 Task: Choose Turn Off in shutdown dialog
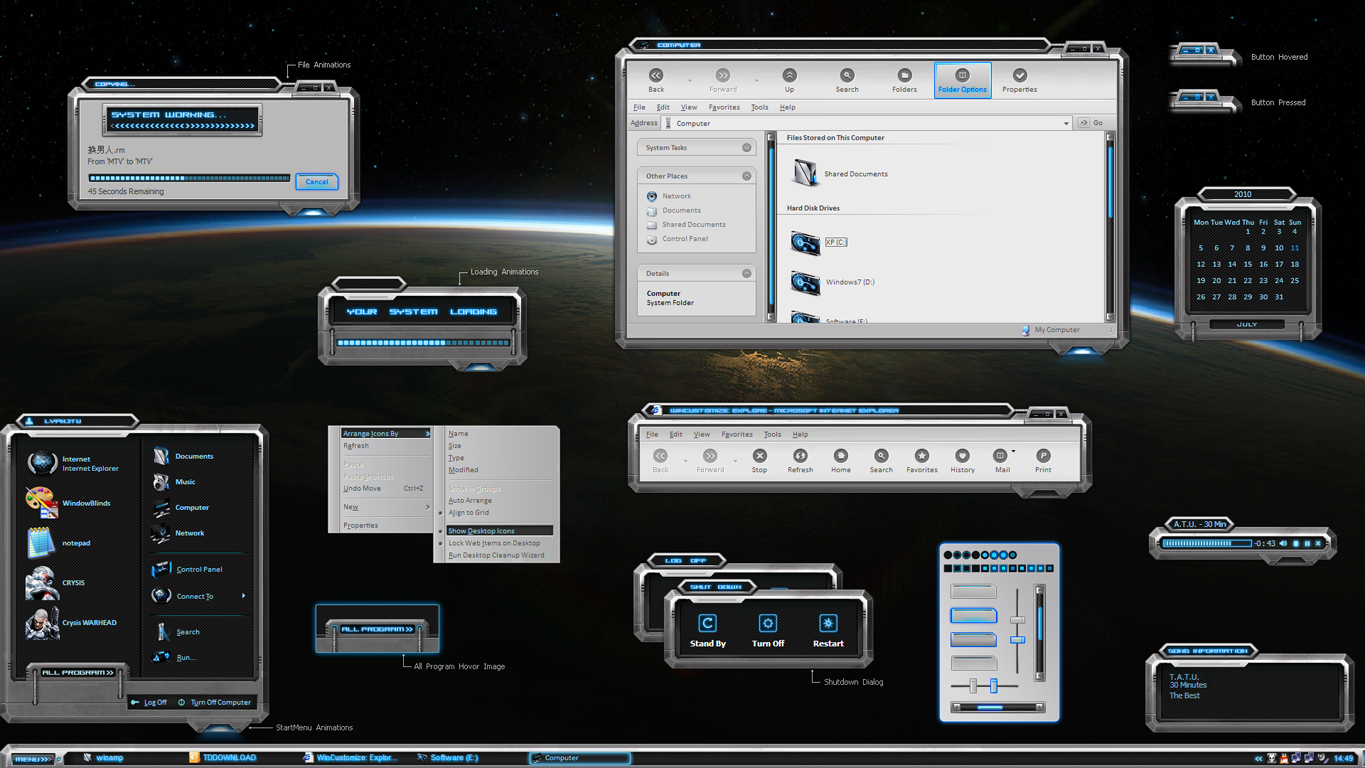pyautogui.click(x=768, y=630)
